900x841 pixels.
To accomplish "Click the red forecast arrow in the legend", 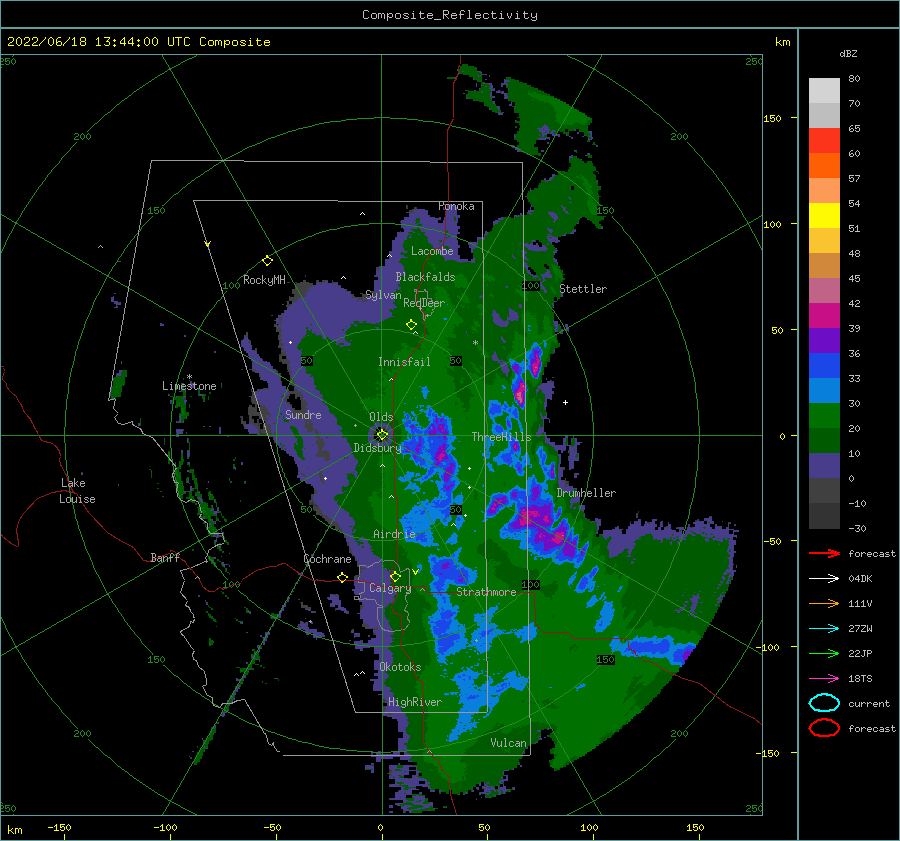I will pos(824,553).
